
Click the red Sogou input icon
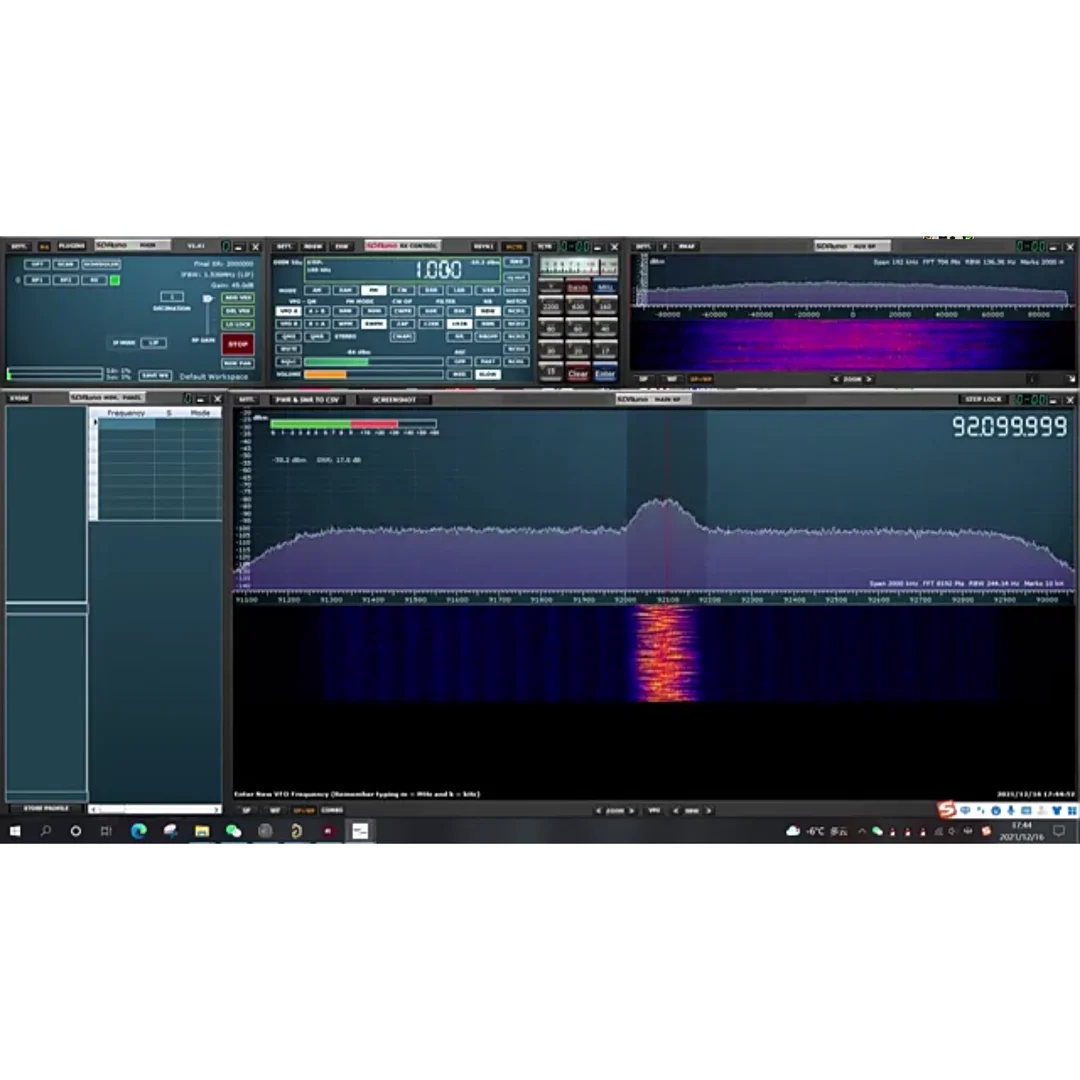coord(947,809)
